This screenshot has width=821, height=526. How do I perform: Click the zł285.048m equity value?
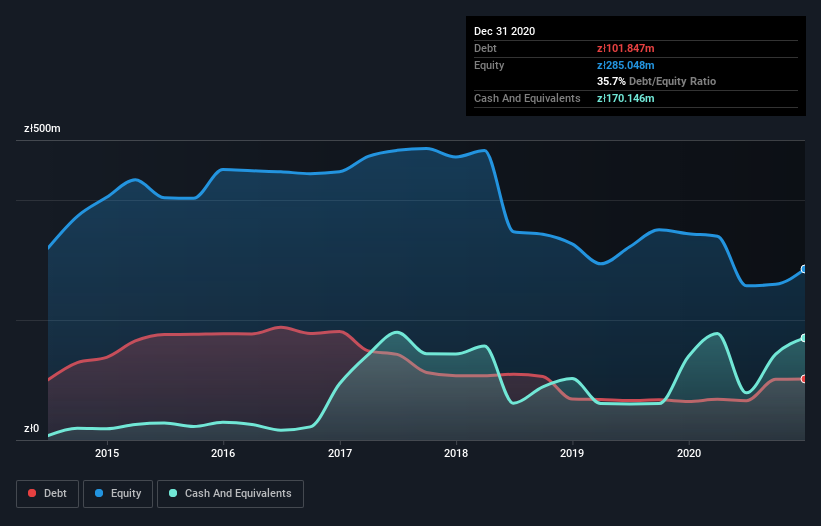pyautogui.click(x=626, y=65)
